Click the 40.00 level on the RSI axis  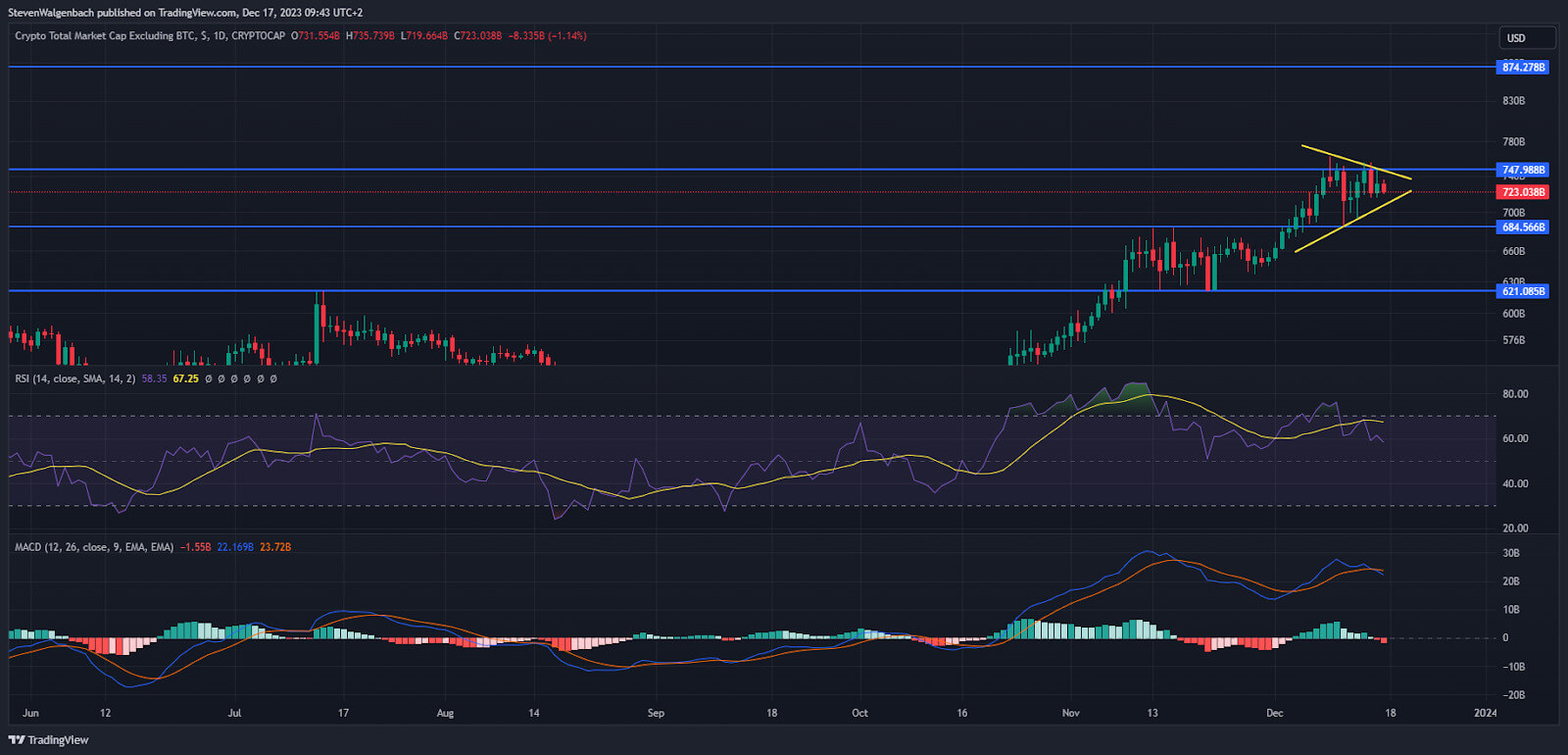coord(1515,483)
